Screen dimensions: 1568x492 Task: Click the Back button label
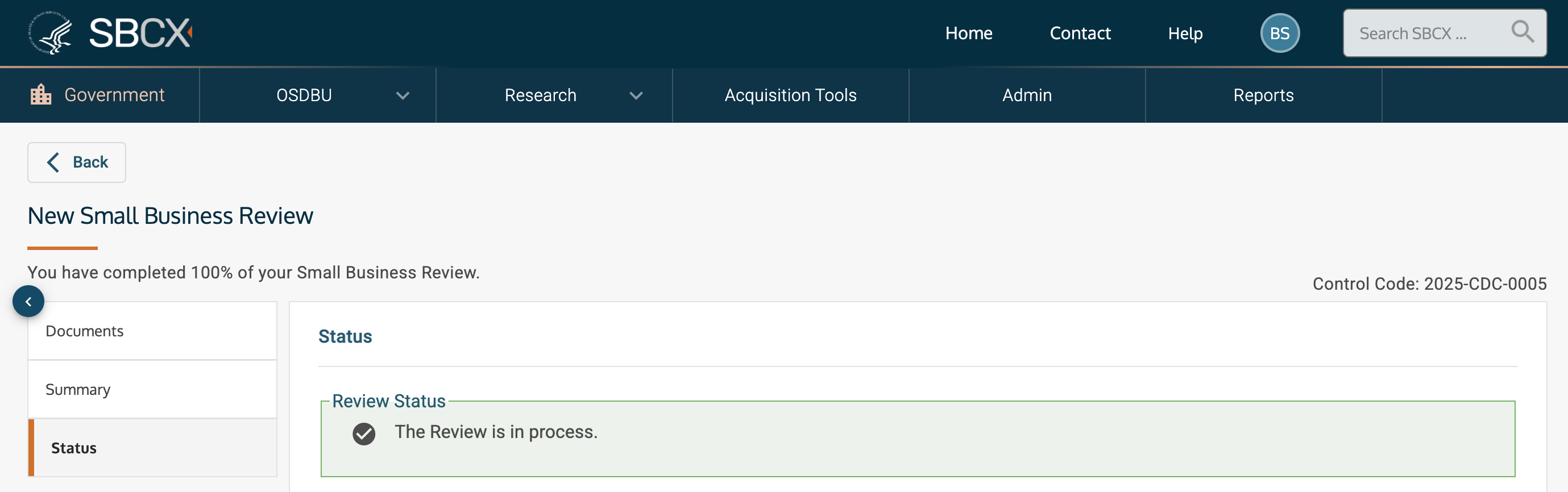pos(90,162)
